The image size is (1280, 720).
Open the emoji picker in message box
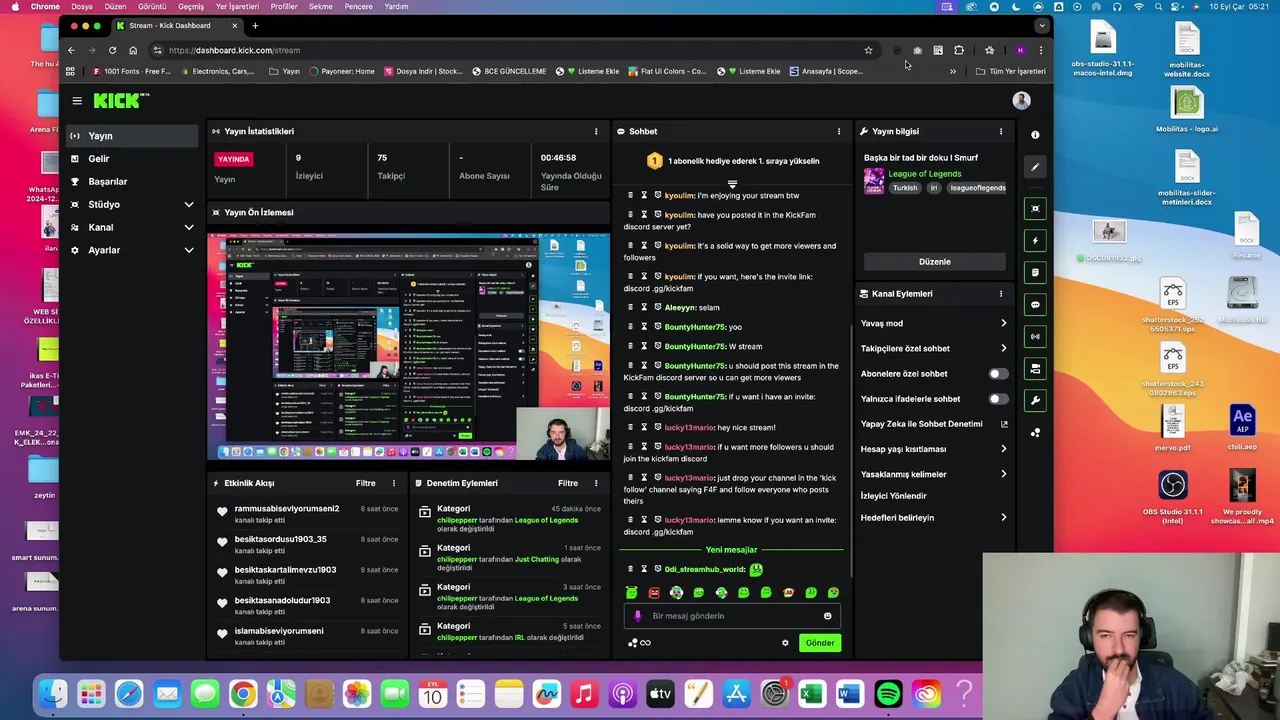tap(827, 616)
